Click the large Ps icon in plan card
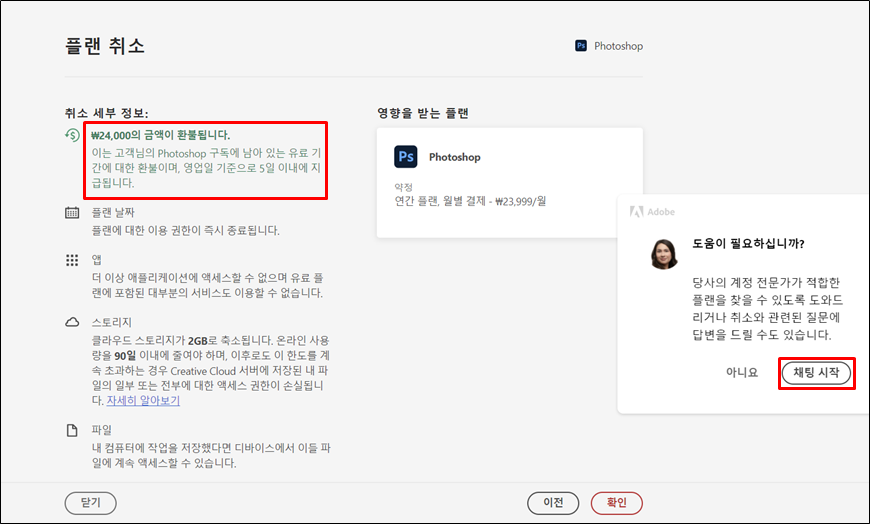Screen dimensions: 870x524 406,157
